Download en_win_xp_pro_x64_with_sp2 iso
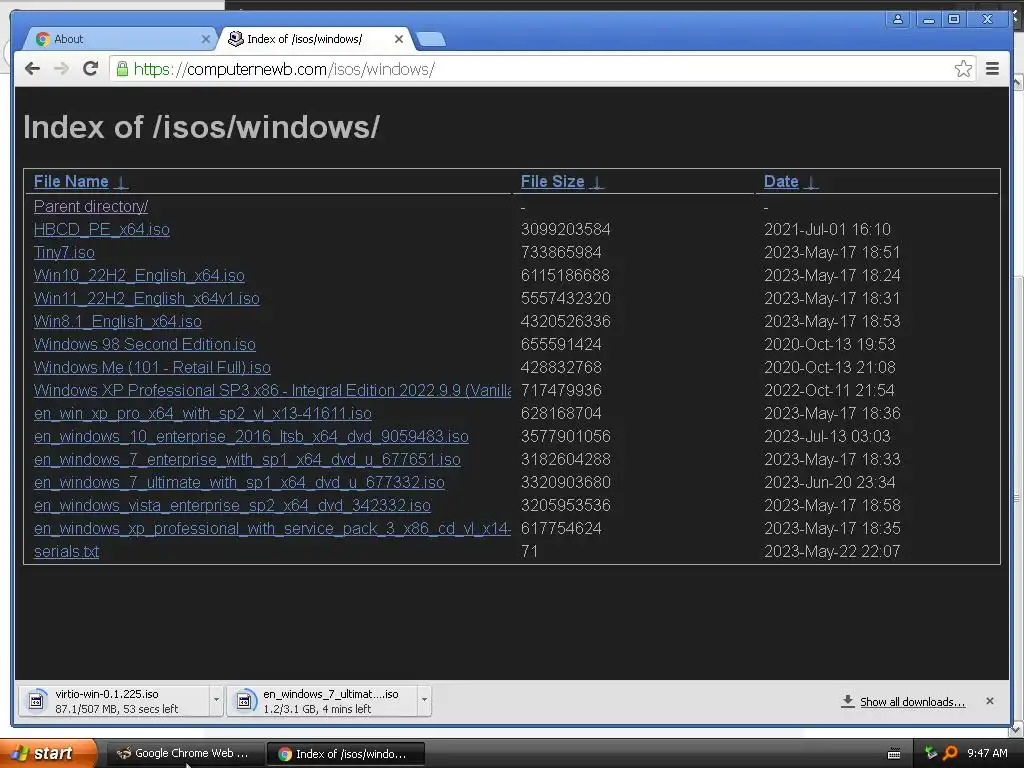Image resolution: width=1024 pixels, height=768 pixels. pyautogui.click(x=203, y=413)
